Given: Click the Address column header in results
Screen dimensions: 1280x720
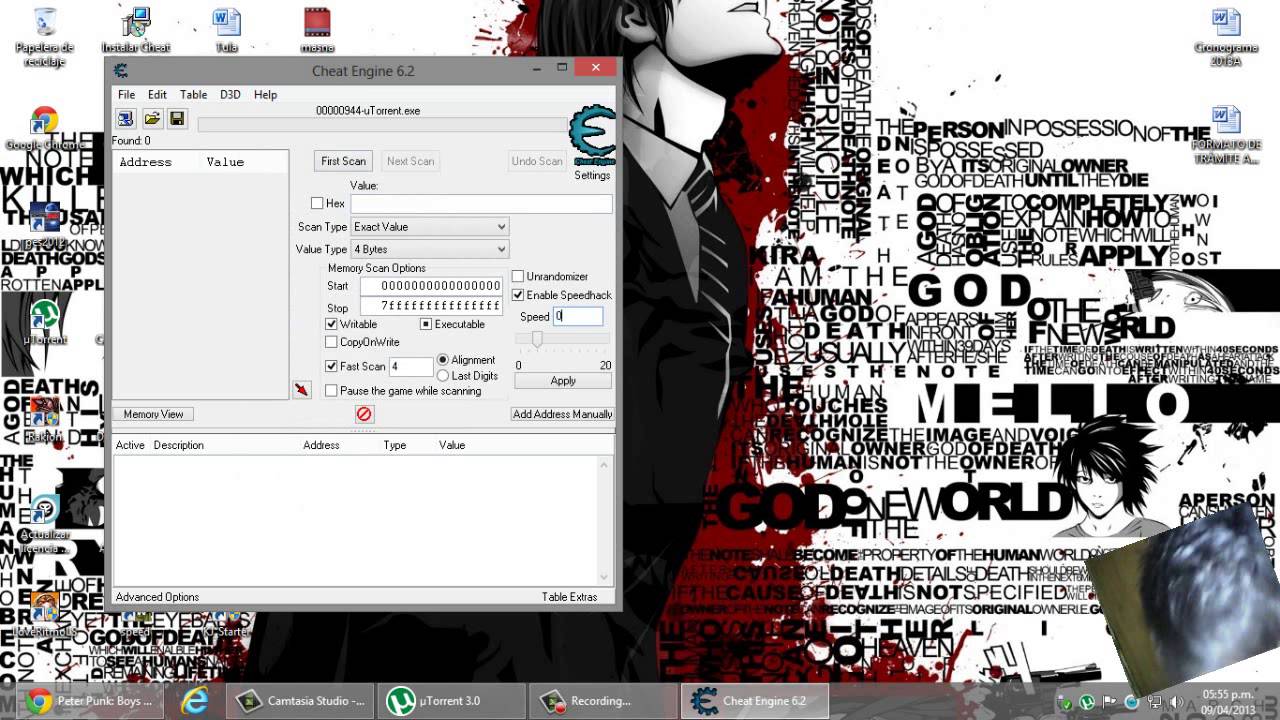Looking at the screenshot, I should [x=145, y=162].
